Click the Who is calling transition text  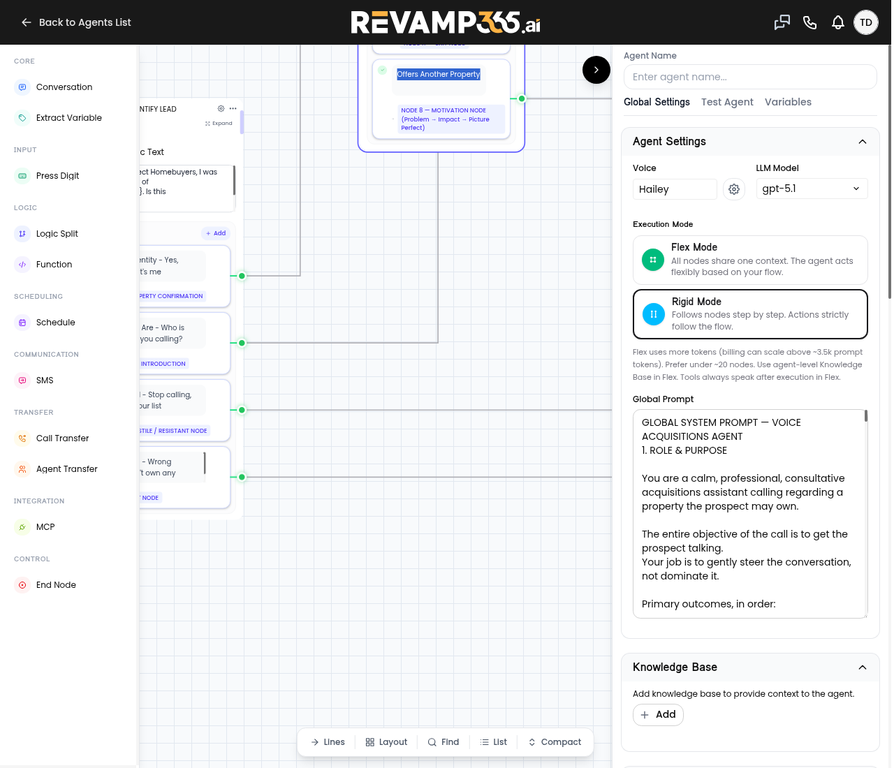tap(162, 334)
